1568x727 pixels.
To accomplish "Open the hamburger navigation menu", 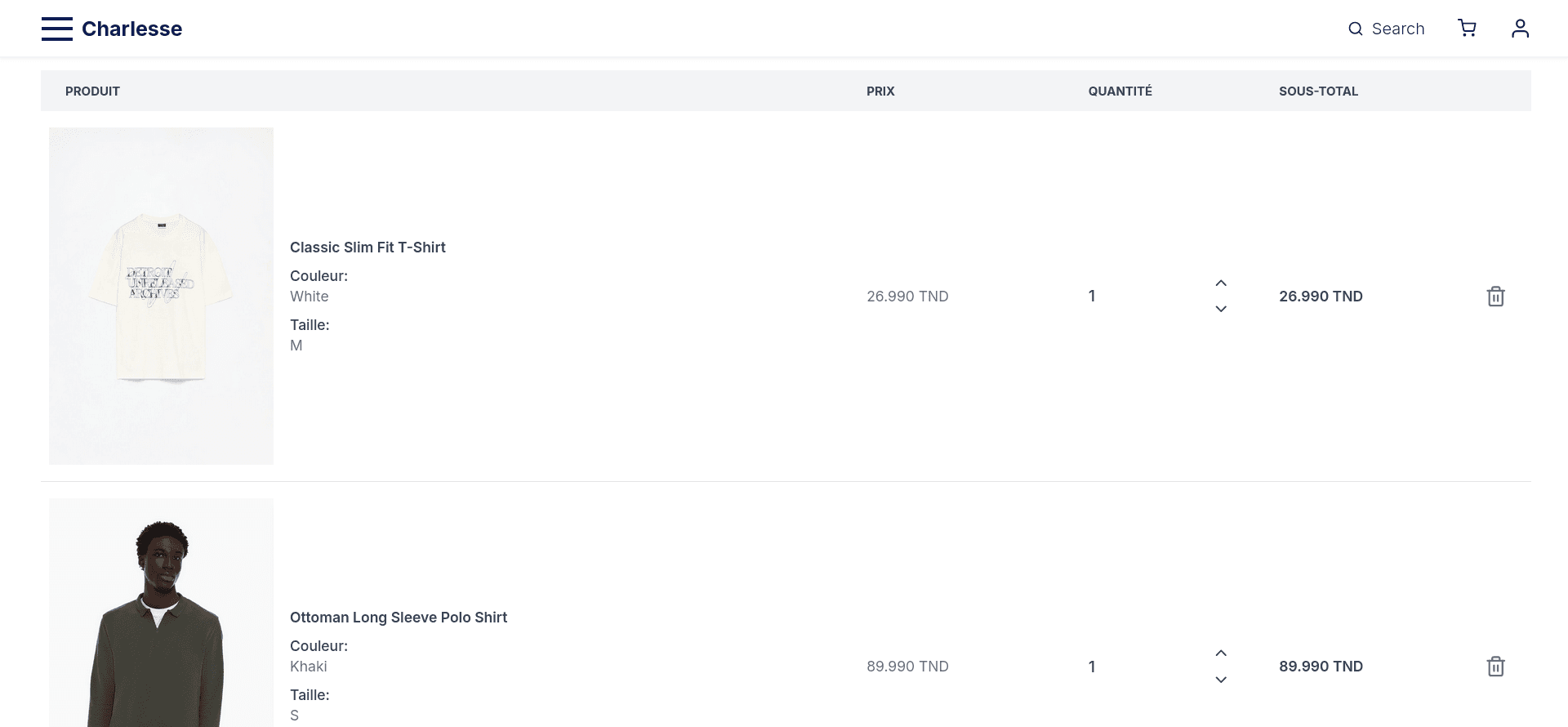I will 57,29.
